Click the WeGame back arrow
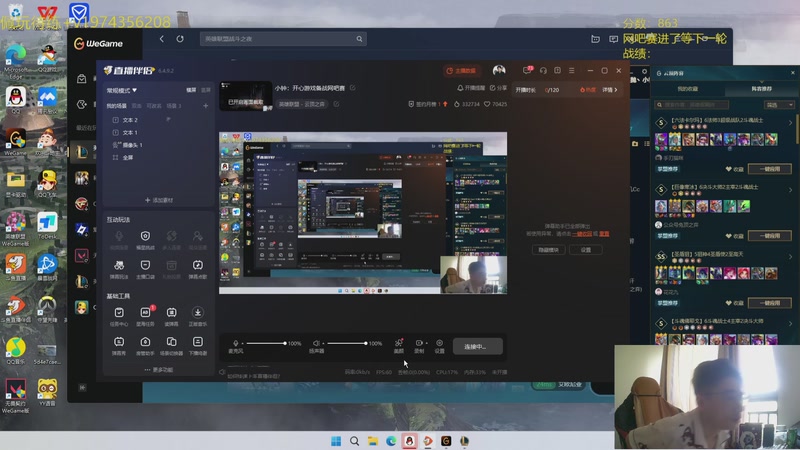 click(162, 39)
